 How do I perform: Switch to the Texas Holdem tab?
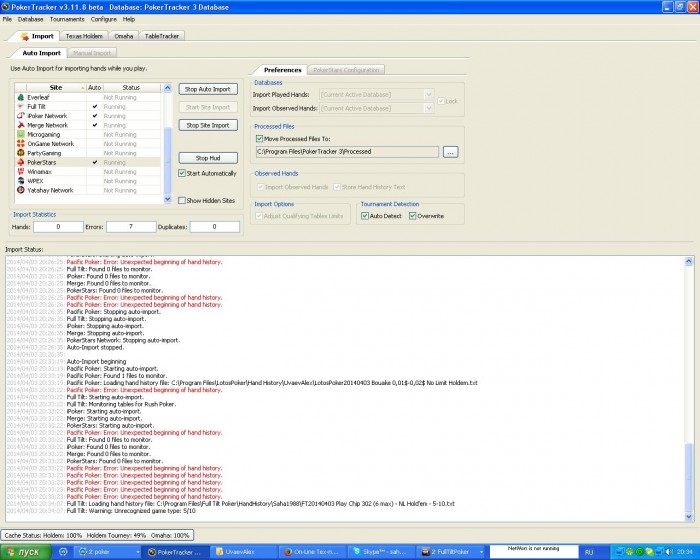pyautogui.click(x=84, y=36)
